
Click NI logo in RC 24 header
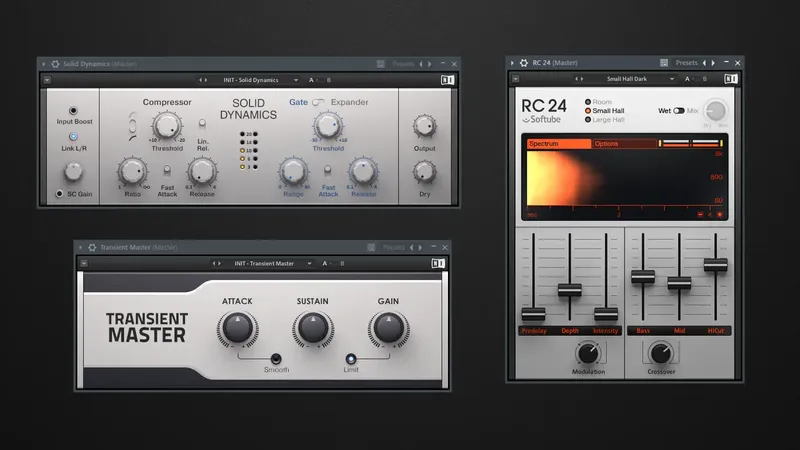click(731, 79)
